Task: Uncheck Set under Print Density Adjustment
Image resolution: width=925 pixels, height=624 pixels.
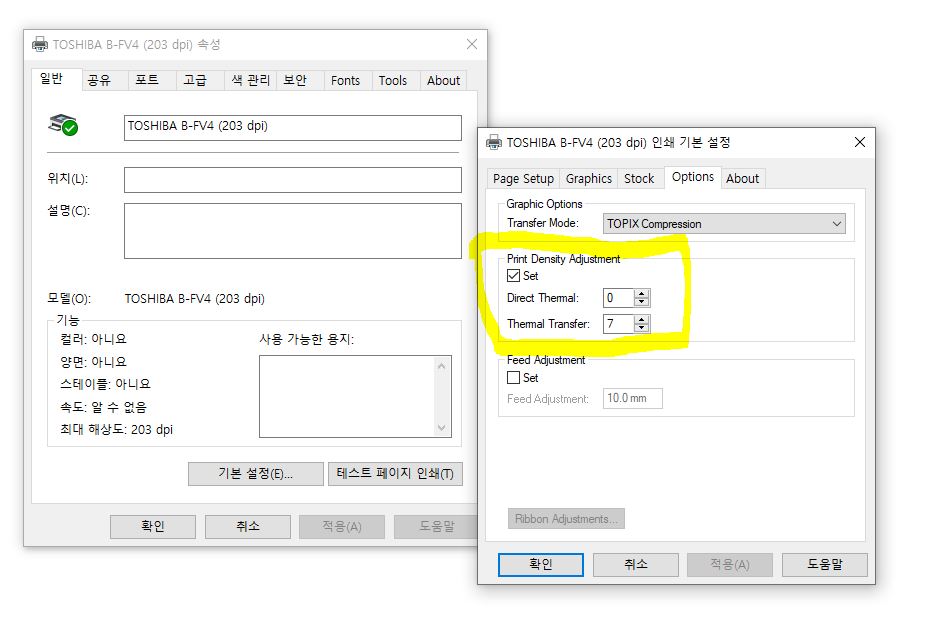Action: pos(515,274)
